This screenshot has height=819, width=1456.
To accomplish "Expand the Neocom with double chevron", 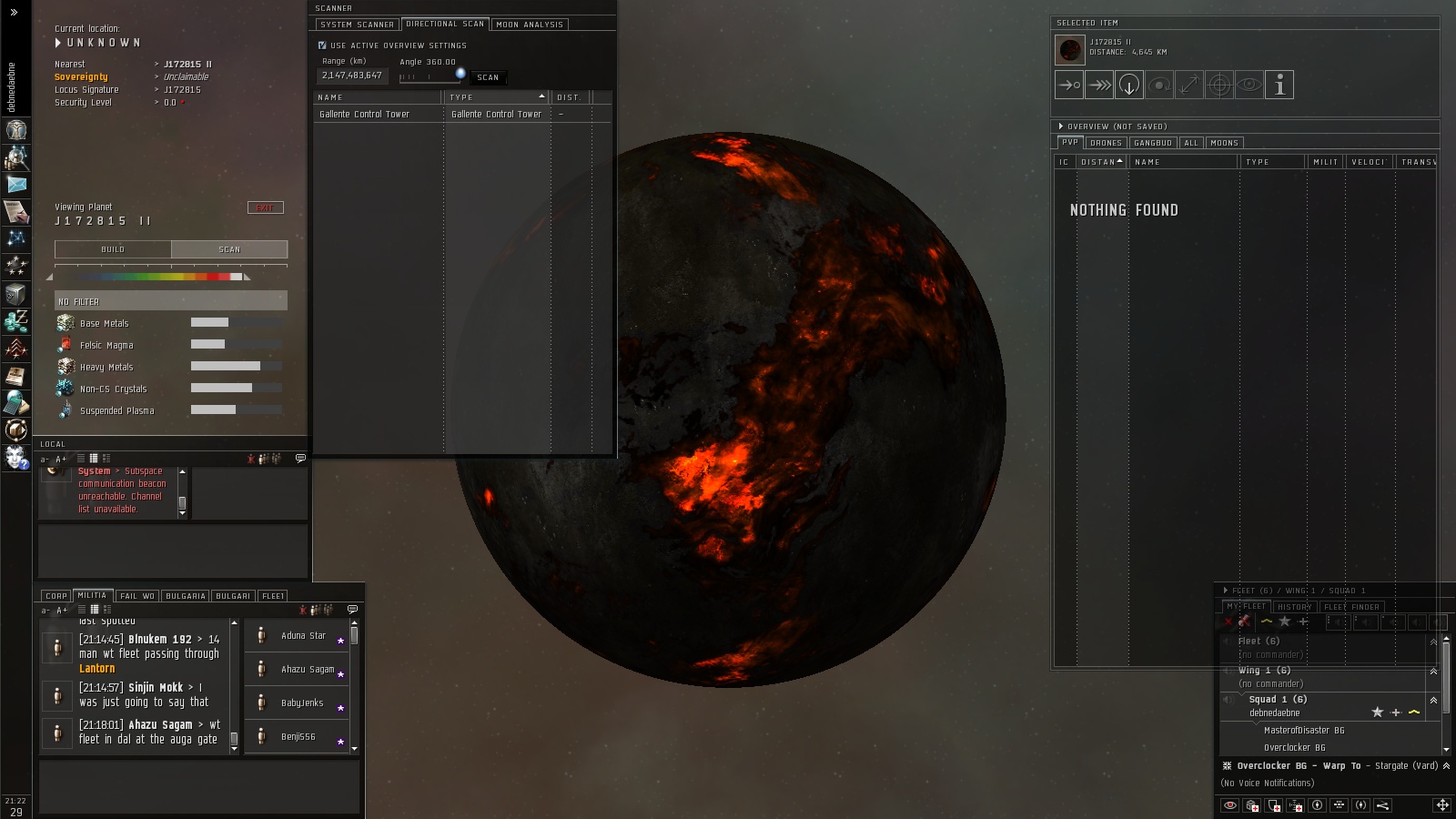I will click(14, 12).
